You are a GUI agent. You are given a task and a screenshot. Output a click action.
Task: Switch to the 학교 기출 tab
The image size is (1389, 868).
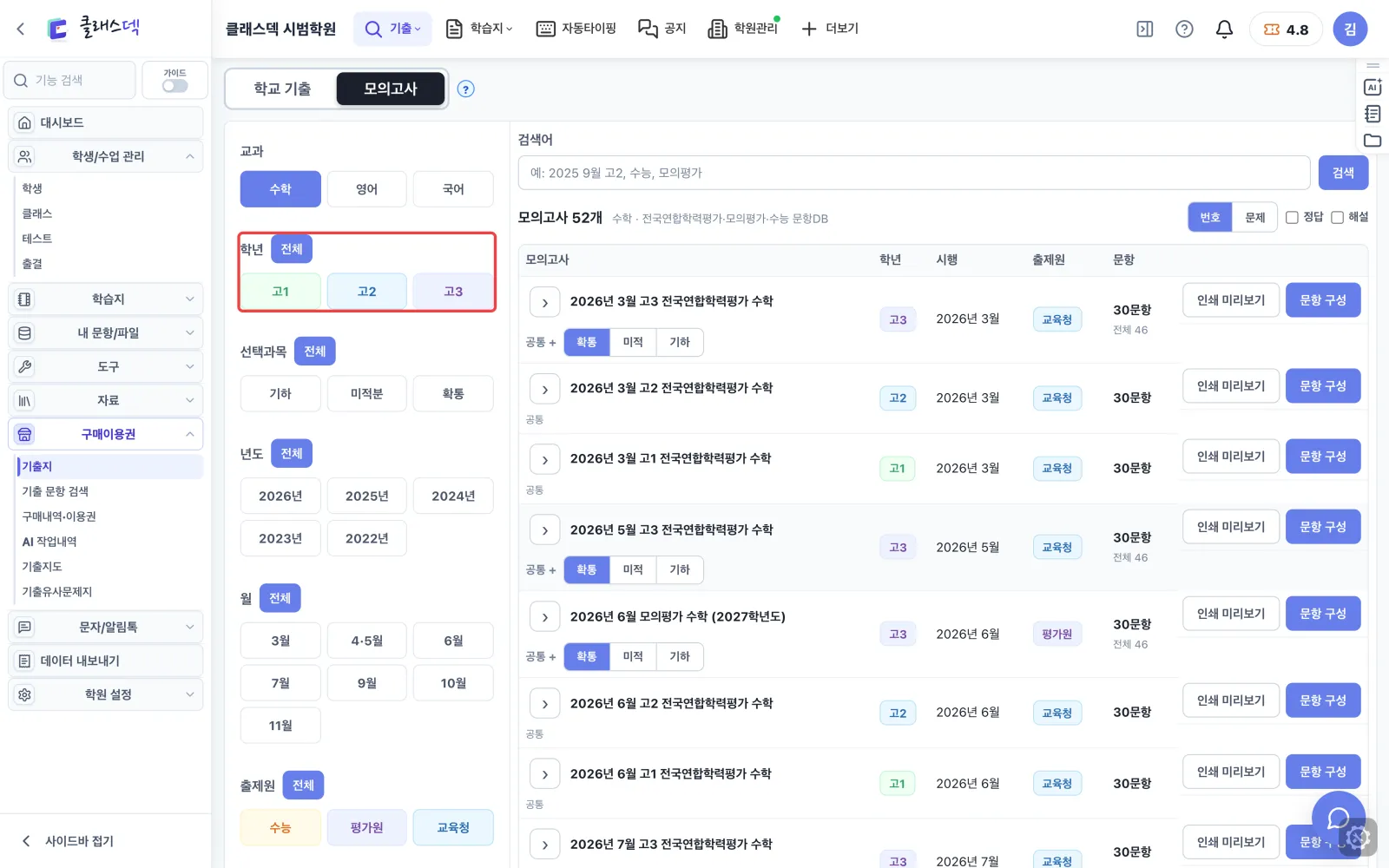[282, 89]
